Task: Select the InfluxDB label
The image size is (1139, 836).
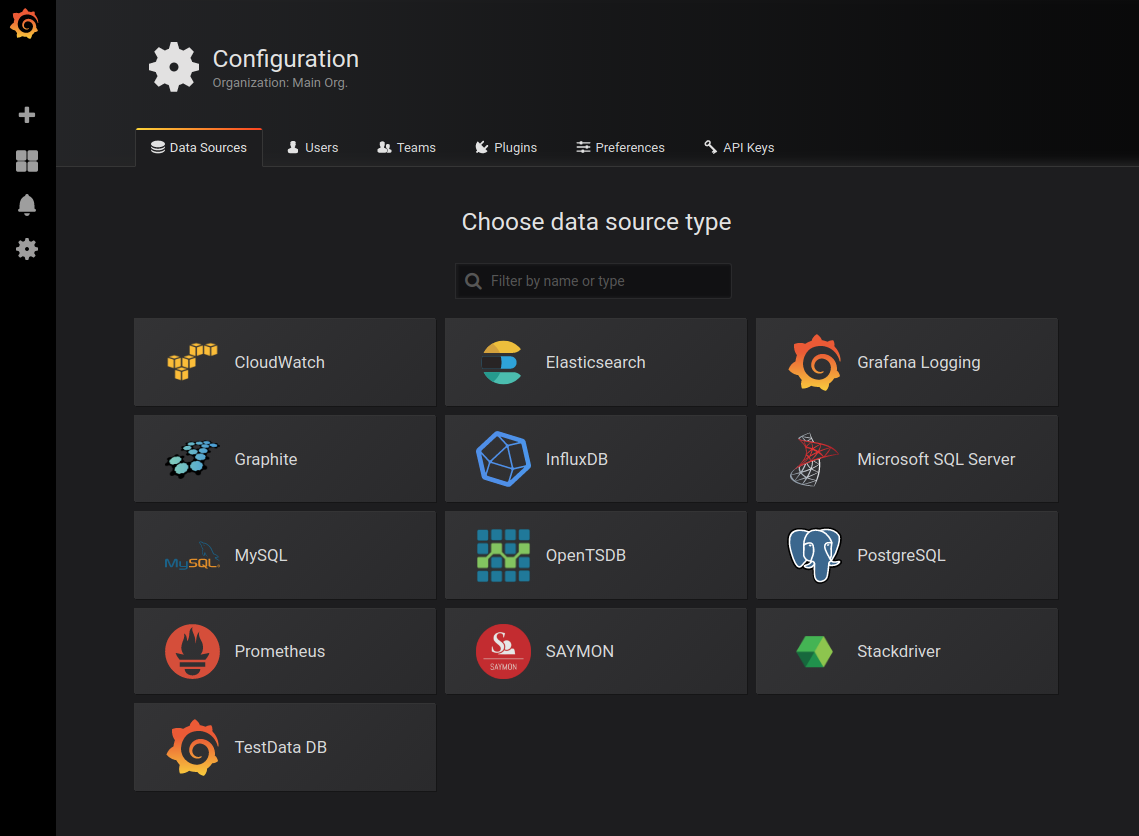Action: (x=577, y=459)
